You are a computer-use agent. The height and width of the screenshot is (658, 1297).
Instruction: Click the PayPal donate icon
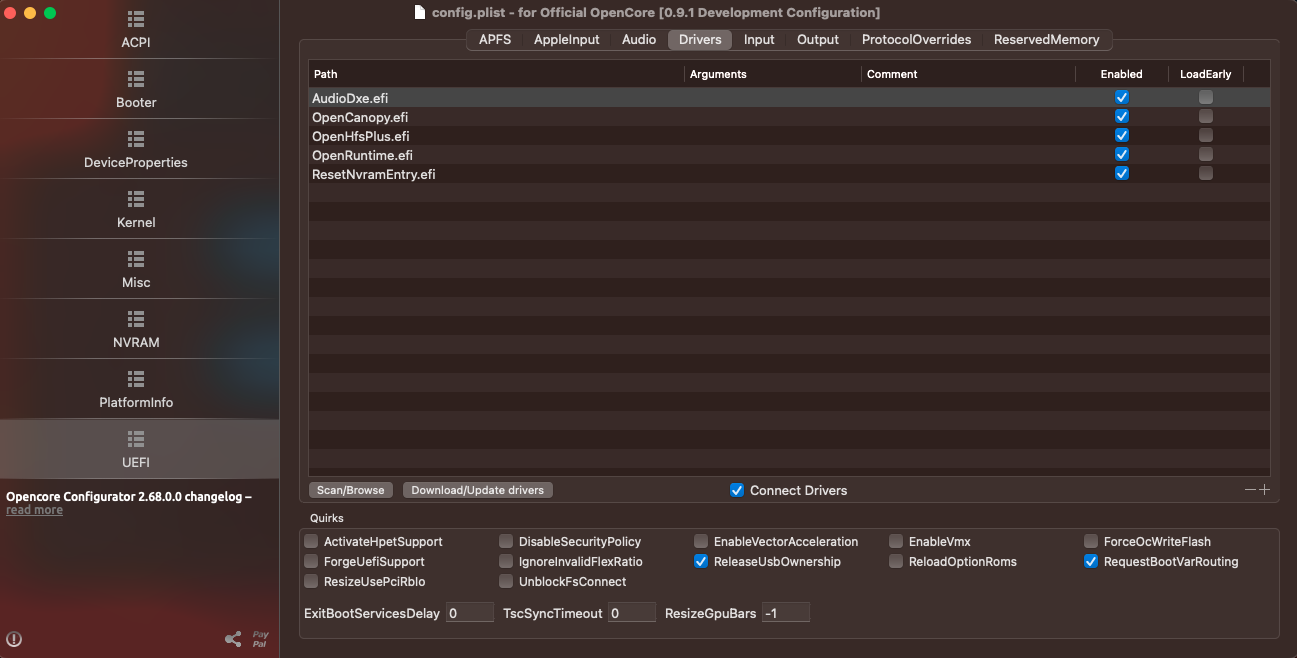pyautogui.click(x=260, y=639)
